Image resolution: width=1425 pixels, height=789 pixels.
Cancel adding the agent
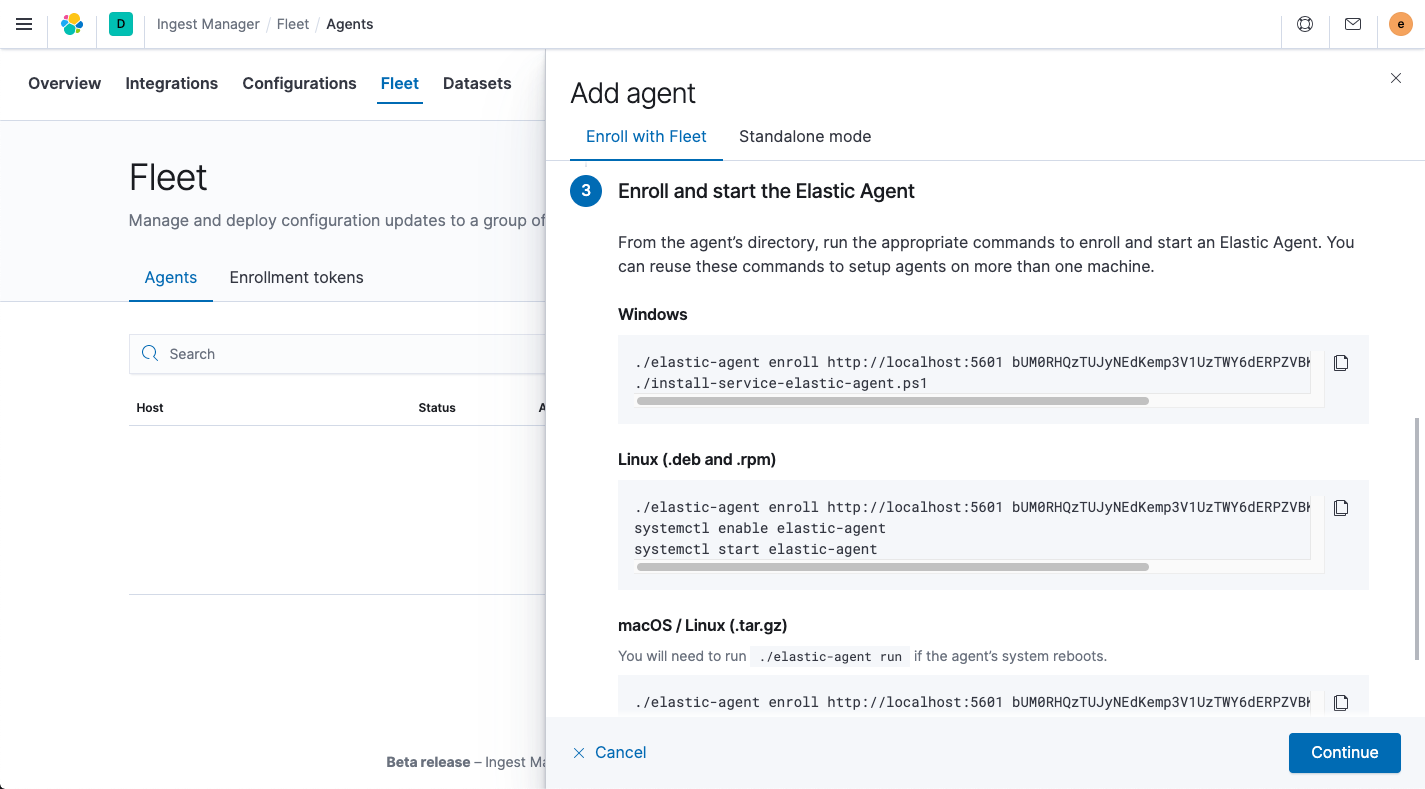coord(609,752)
